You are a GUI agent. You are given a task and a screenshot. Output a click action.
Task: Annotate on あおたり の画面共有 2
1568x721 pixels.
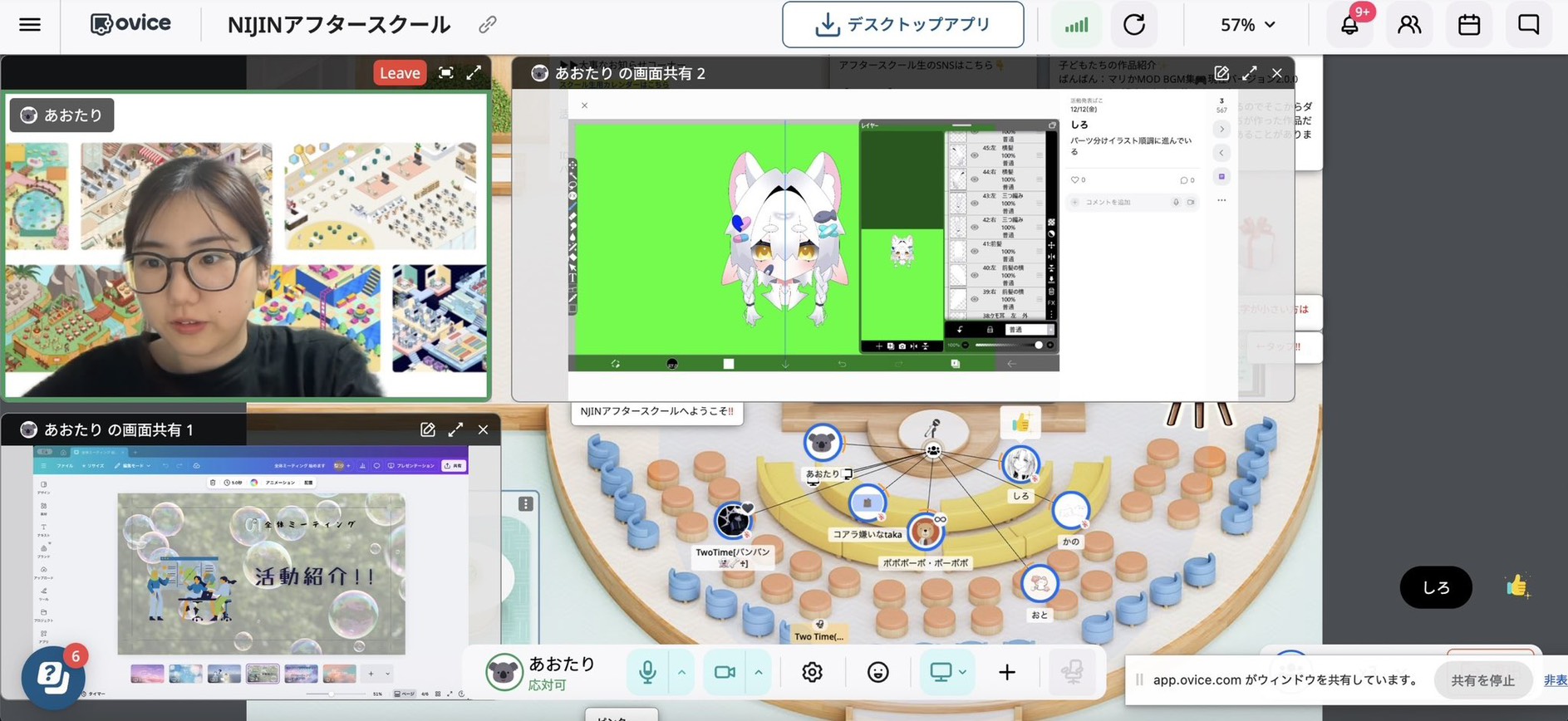[x=1221, y=73]
